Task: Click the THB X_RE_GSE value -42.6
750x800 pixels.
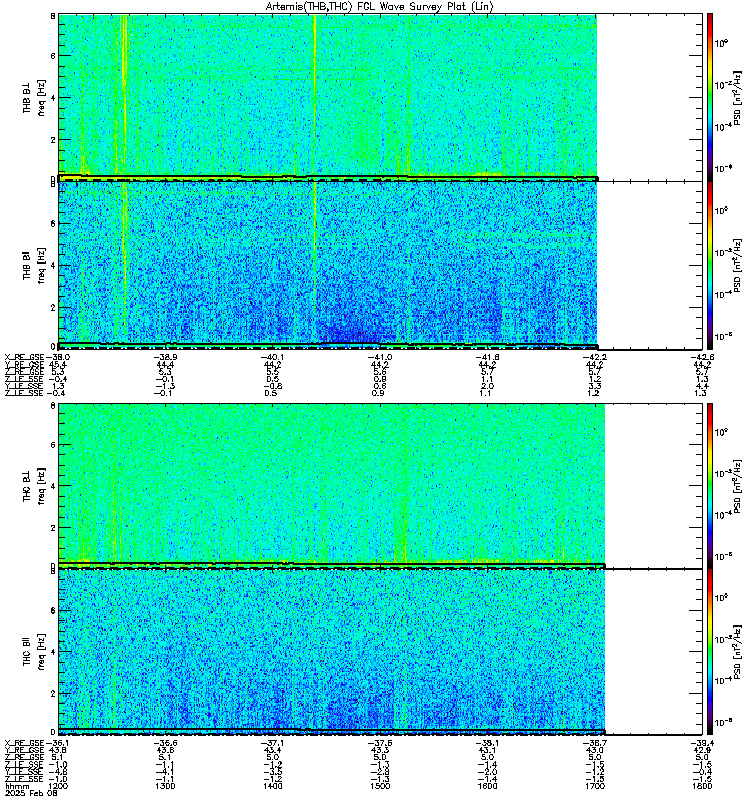Action: [x=702, y=357]
